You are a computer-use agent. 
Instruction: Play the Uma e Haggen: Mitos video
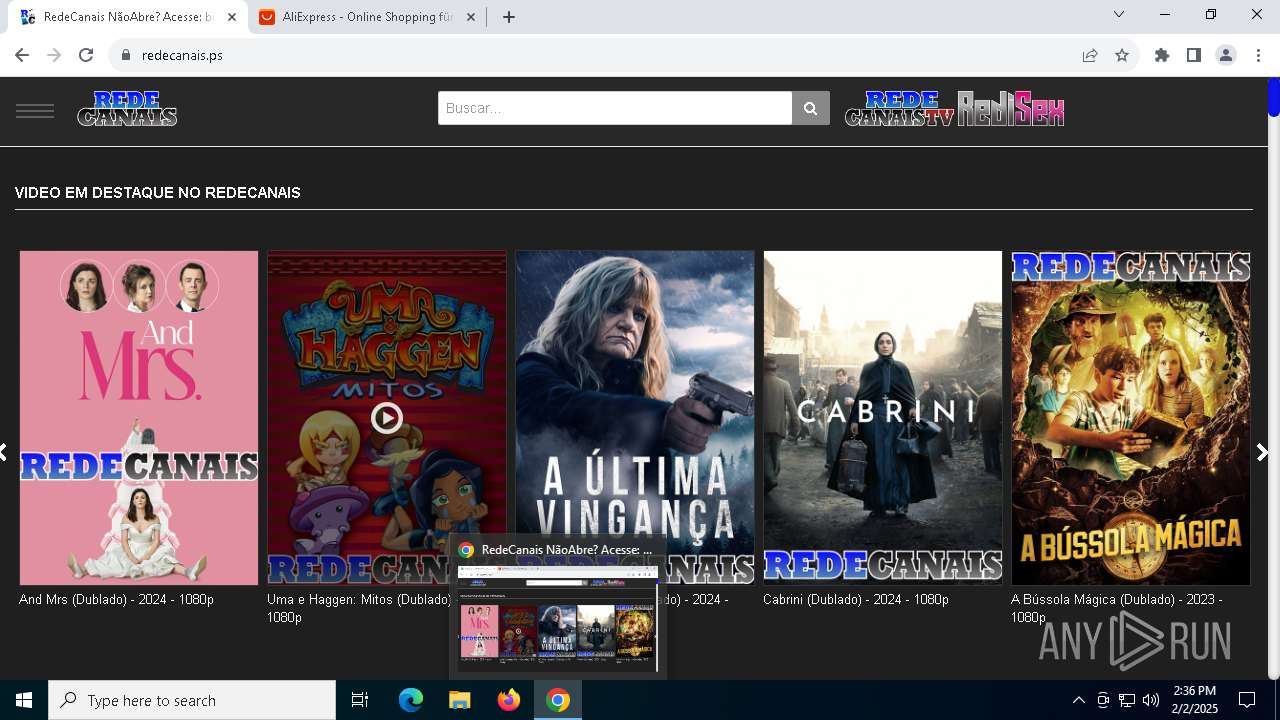[x=387, y=418]
